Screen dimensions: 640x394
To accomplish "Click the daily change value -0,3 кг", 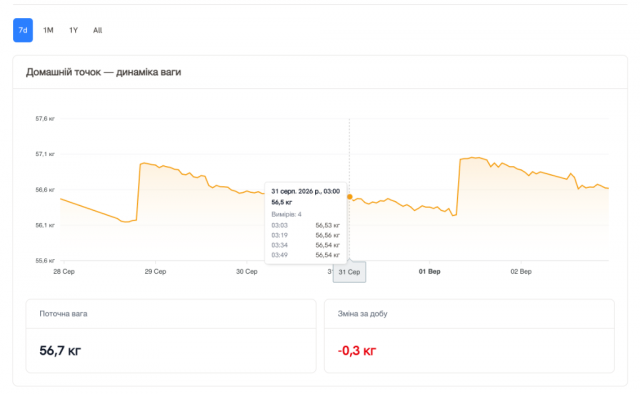I will click(357, 351).
